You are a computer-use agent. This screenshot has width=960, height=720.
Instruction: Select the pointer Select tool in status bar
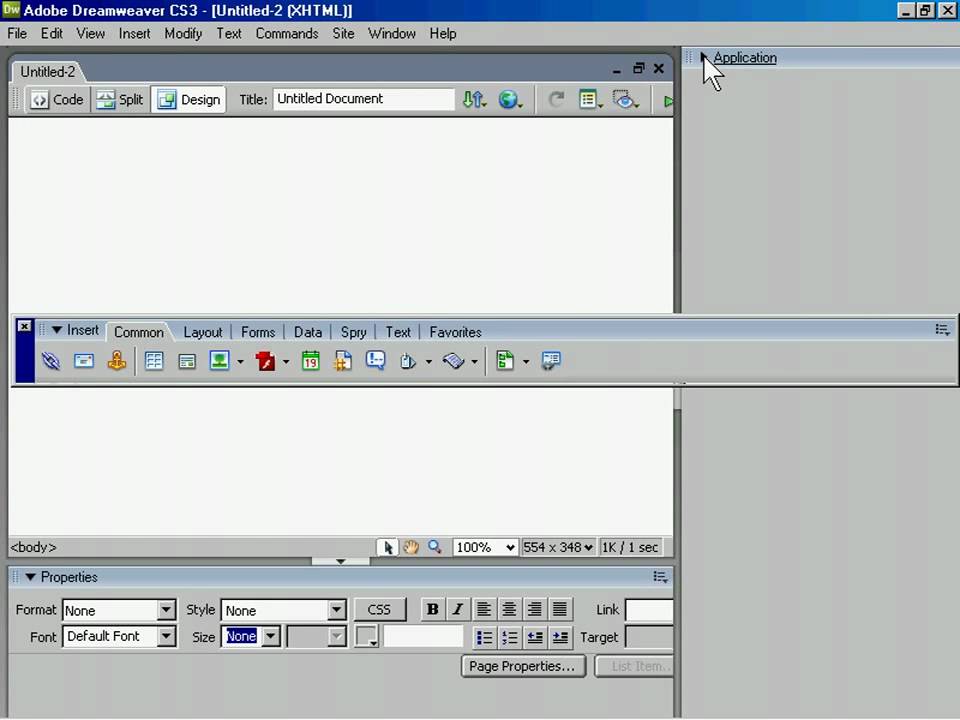[388, 547]
